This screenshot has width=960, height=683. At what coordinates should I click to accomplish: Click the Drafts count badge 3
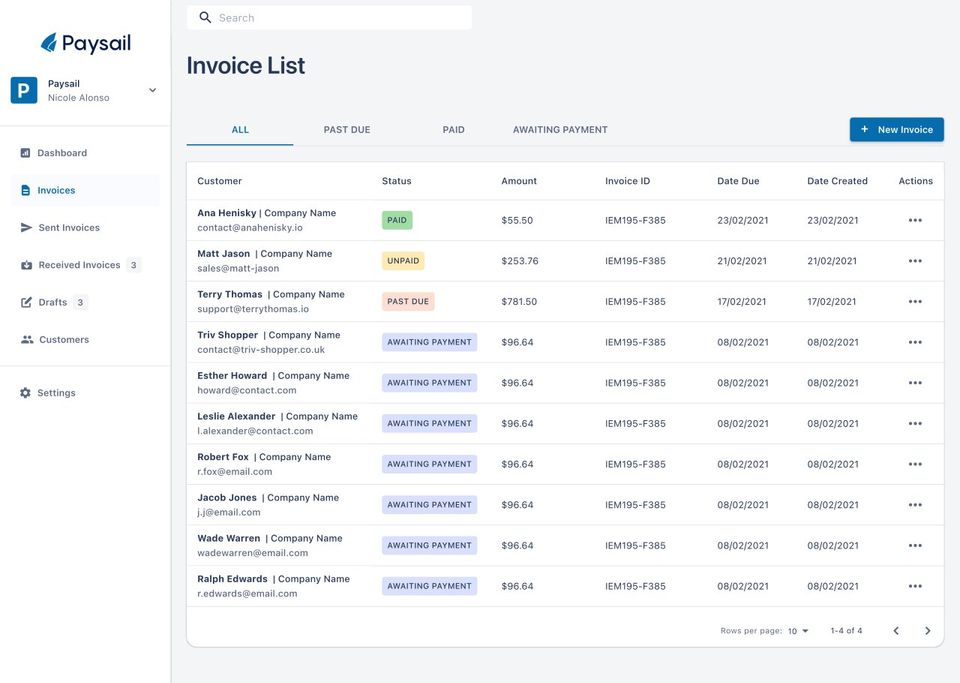coord(80,302)
